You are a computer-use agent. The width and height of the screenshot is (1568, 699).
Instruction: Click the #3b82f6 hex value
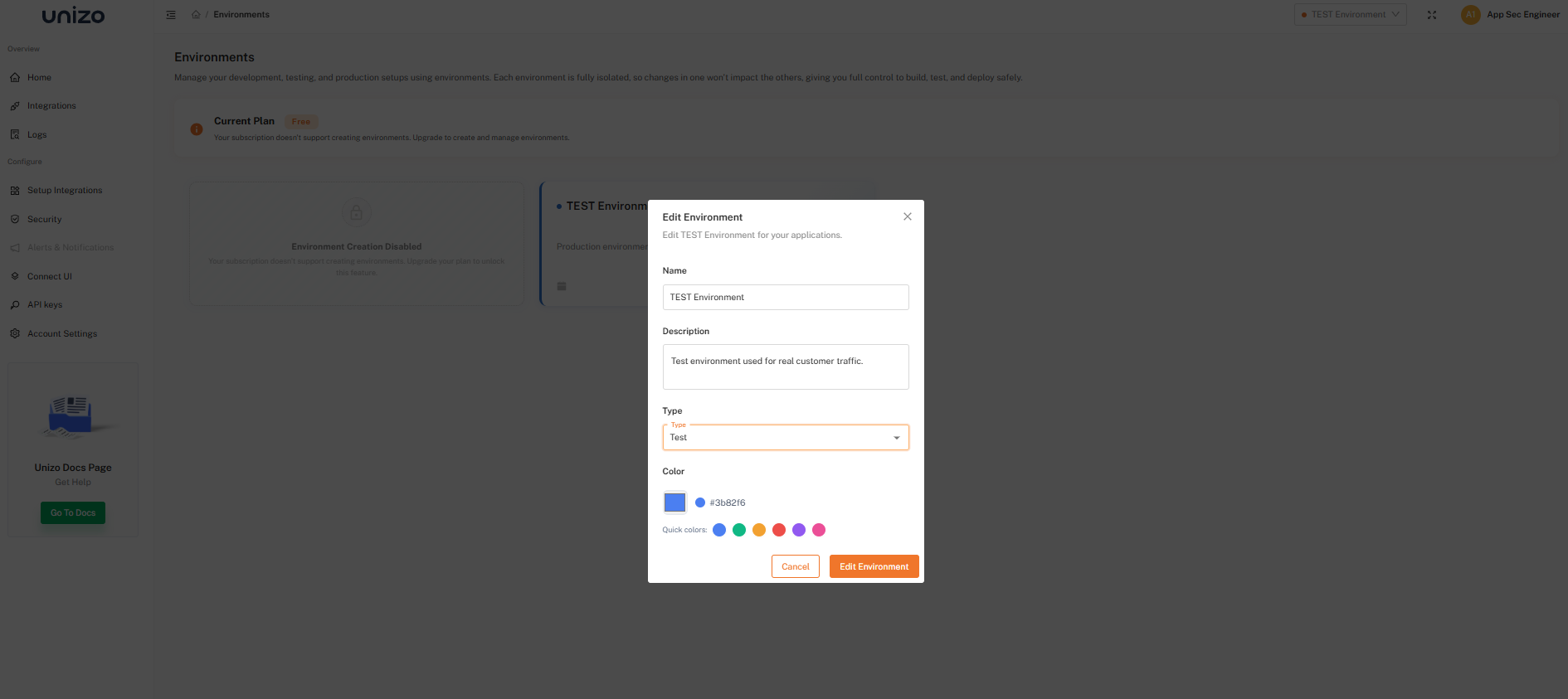[x=728, y=503]
